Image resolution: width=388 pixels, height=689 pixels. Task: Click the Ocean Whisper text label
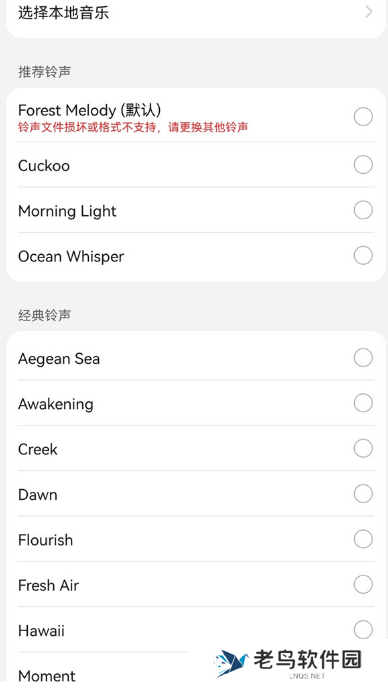click(71, 257)
